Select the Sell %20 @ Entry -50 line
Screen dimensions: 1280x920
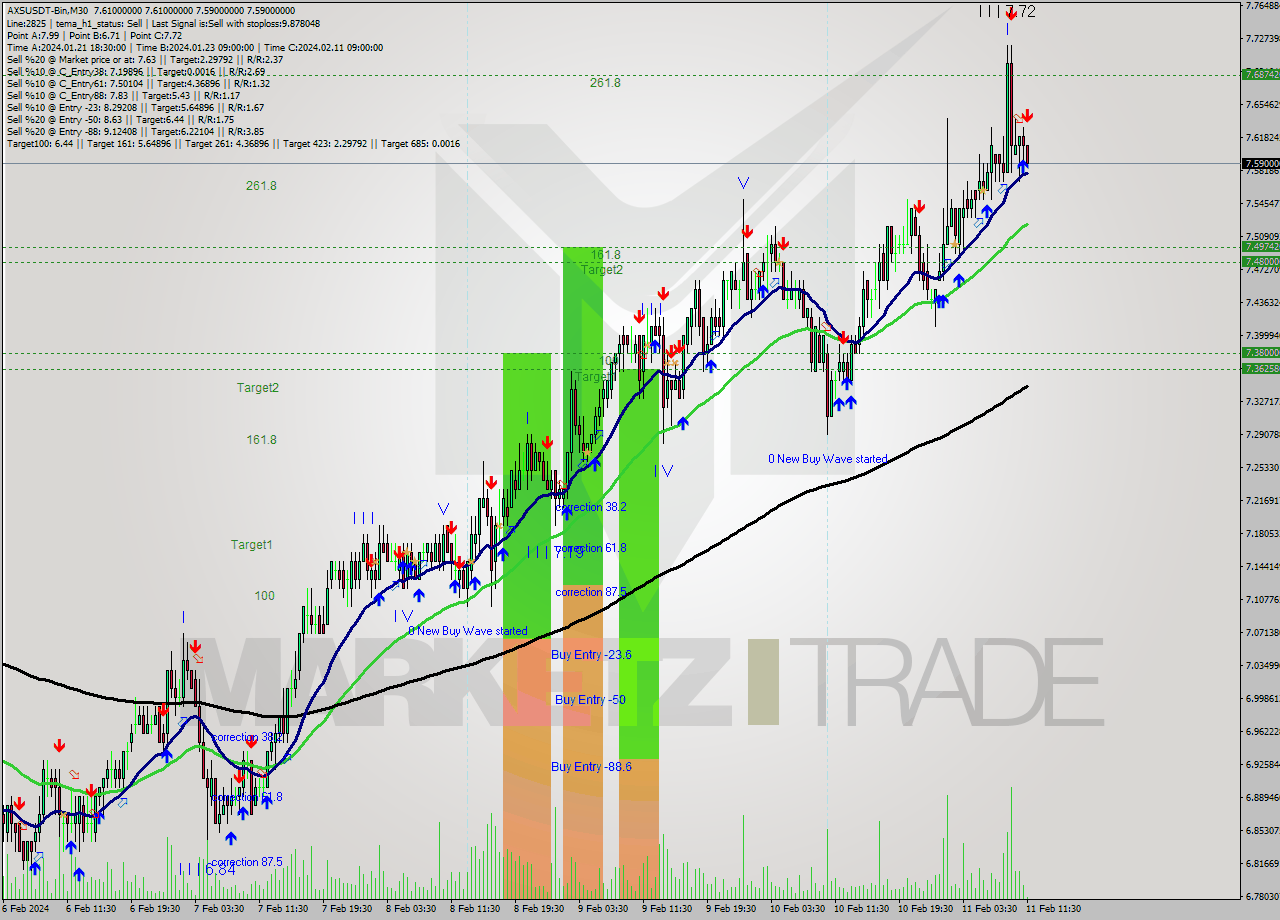click(120, 119)
